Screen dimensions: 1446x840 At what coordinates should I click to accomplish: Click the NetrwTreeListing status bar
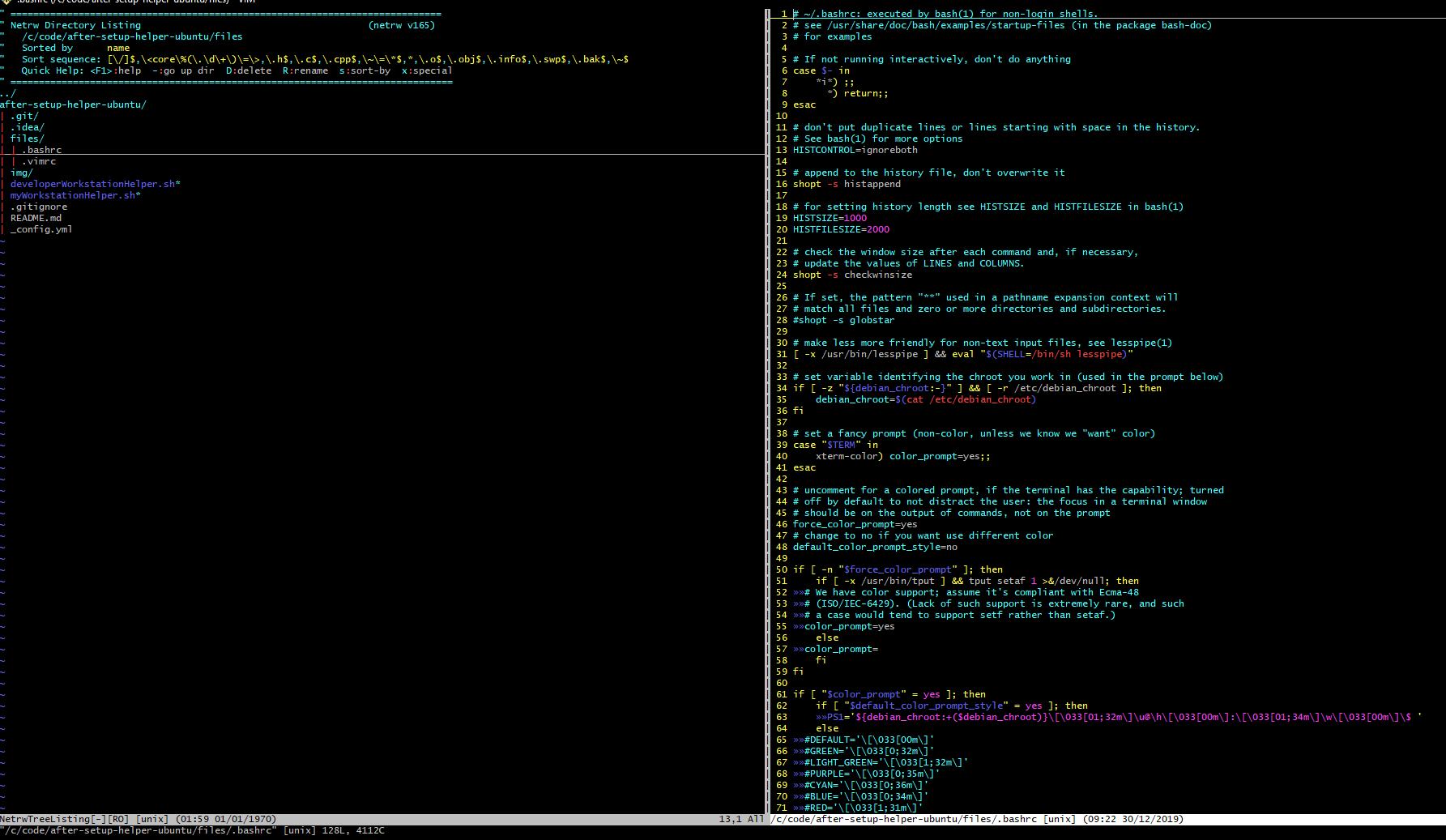click(382, 819)
